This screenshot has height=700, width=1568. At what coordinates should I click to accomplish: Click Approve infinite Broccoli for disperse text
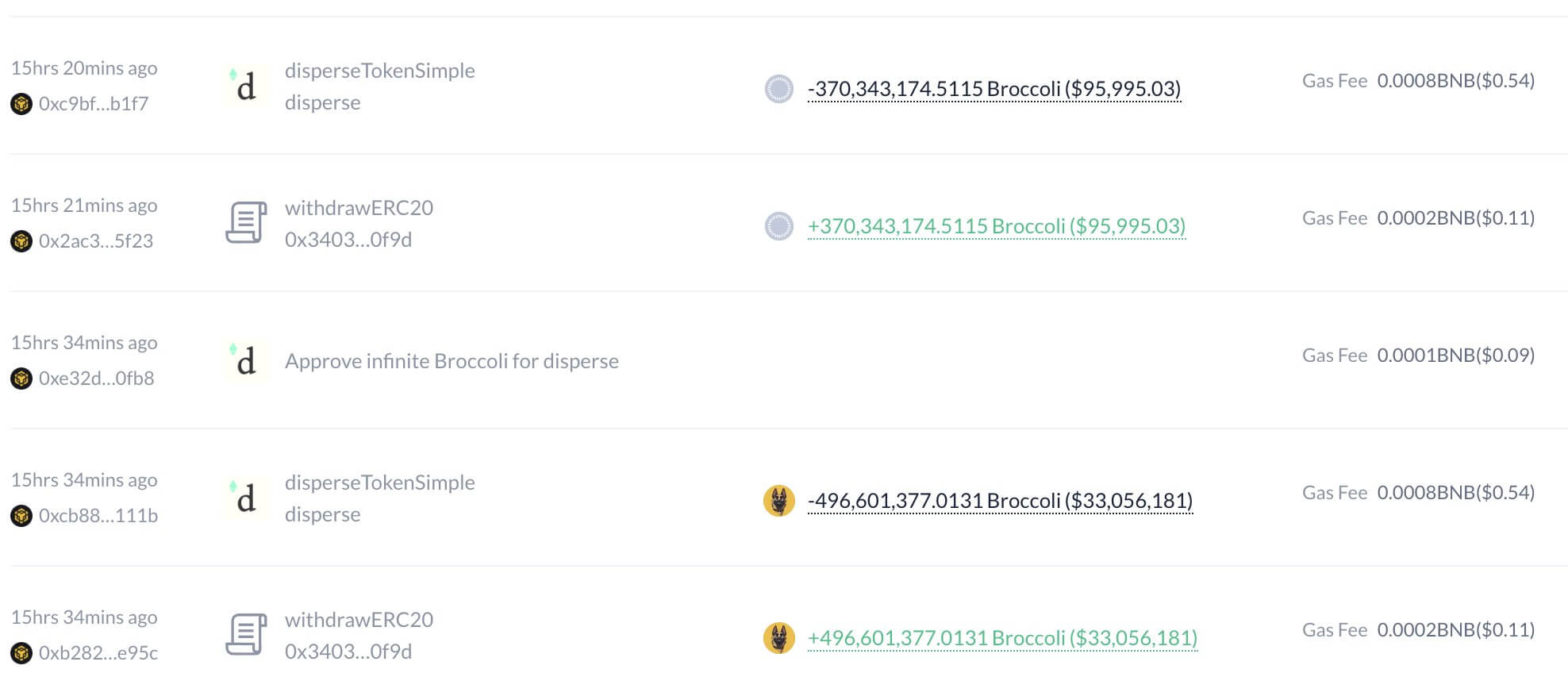click(452, 361)
